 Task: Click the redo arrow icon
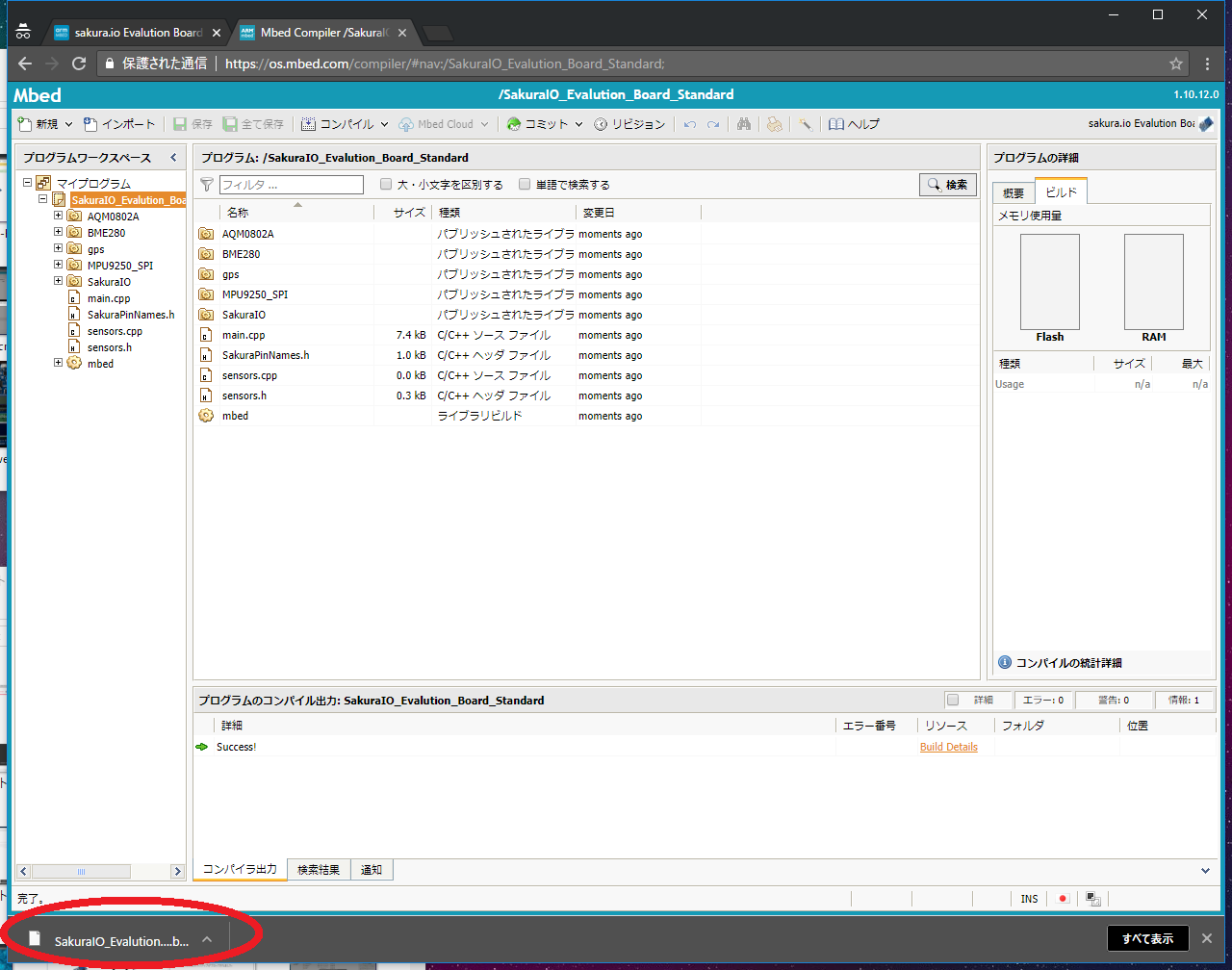[713, 124]
